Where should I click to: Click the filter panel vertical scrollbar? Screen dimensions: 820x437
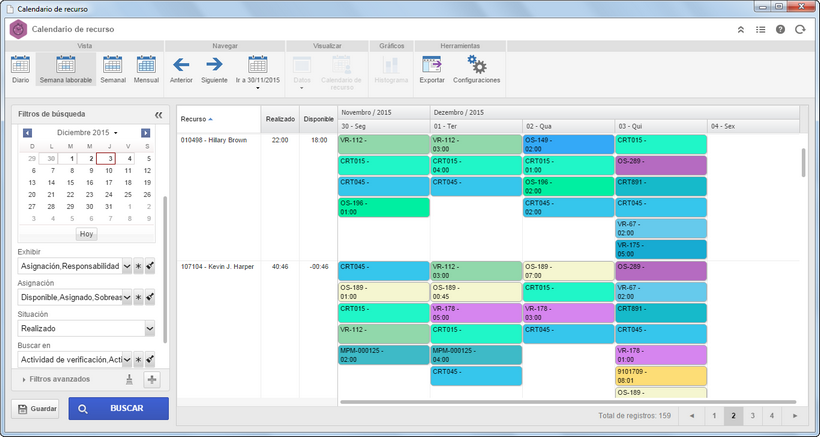click(x=165, y=269)
